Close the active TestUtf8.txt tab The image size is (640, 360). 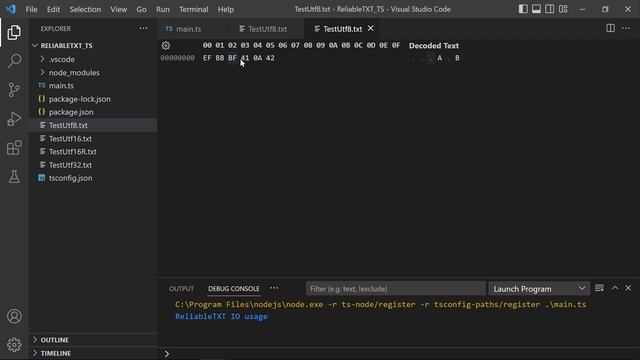tap(371, 28)
